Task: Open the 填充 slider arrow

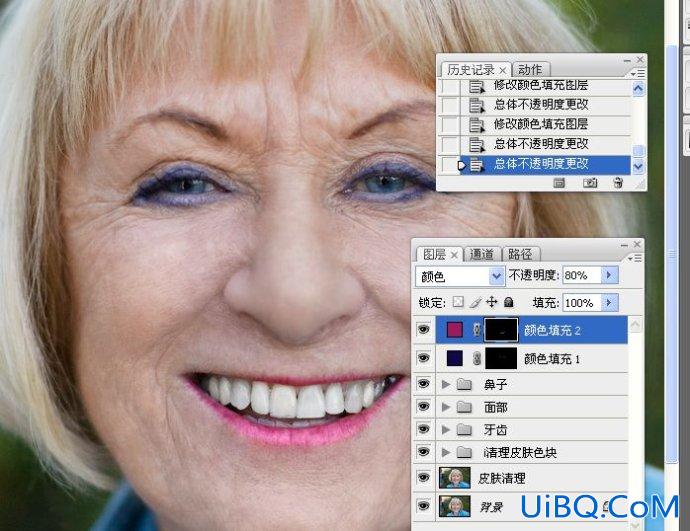Action: pyautogui.click(x=609, y=303)
